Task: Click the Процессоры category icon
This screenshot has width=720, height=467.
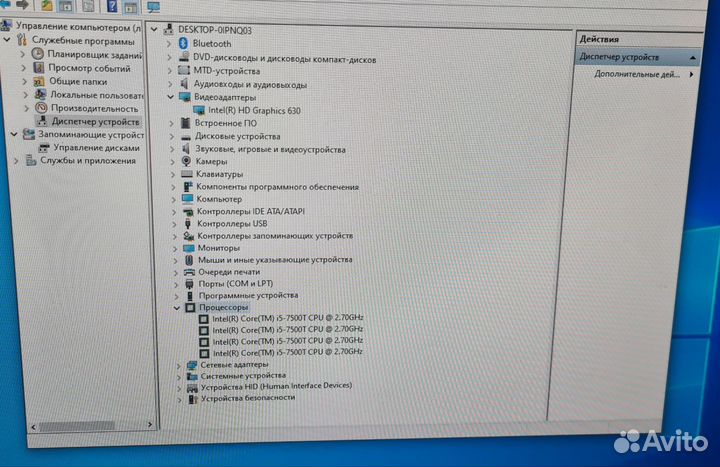Action: (190, 308)
